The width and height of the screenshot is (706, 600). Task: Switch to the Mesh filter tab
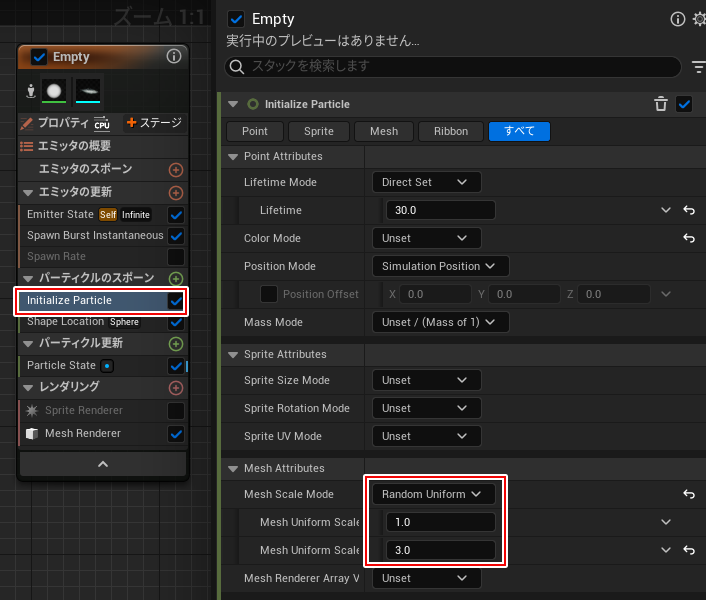[x=383, y=131]
